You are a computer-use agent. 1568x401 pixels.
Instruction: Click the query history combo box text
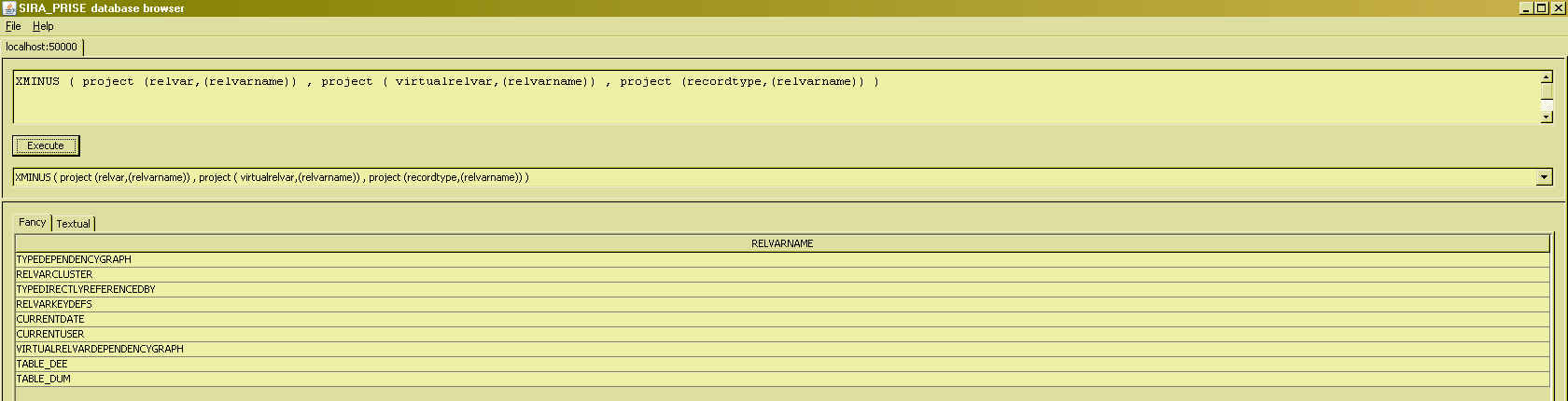(x=747, y=177)
